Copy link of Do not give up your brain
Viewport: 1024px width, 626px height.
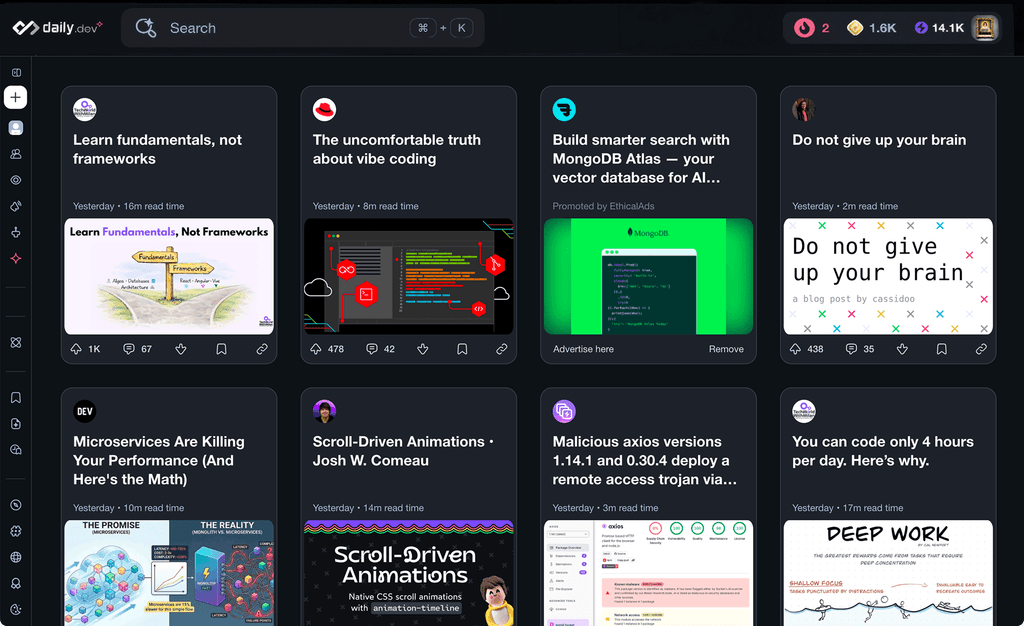[x=981, y=349]
